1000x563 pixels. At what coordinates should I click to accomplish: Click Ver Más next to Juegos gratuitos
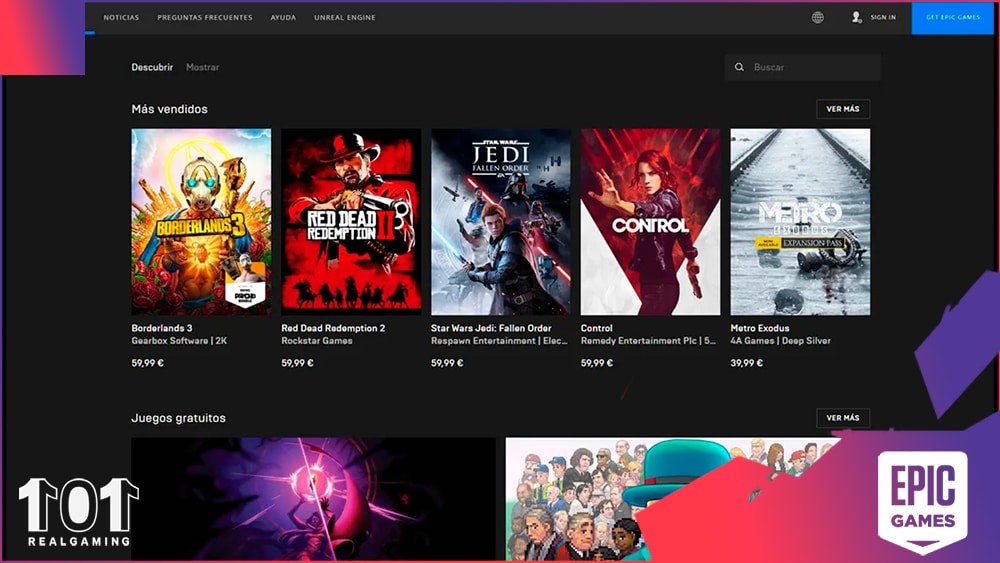pos(843,418)
